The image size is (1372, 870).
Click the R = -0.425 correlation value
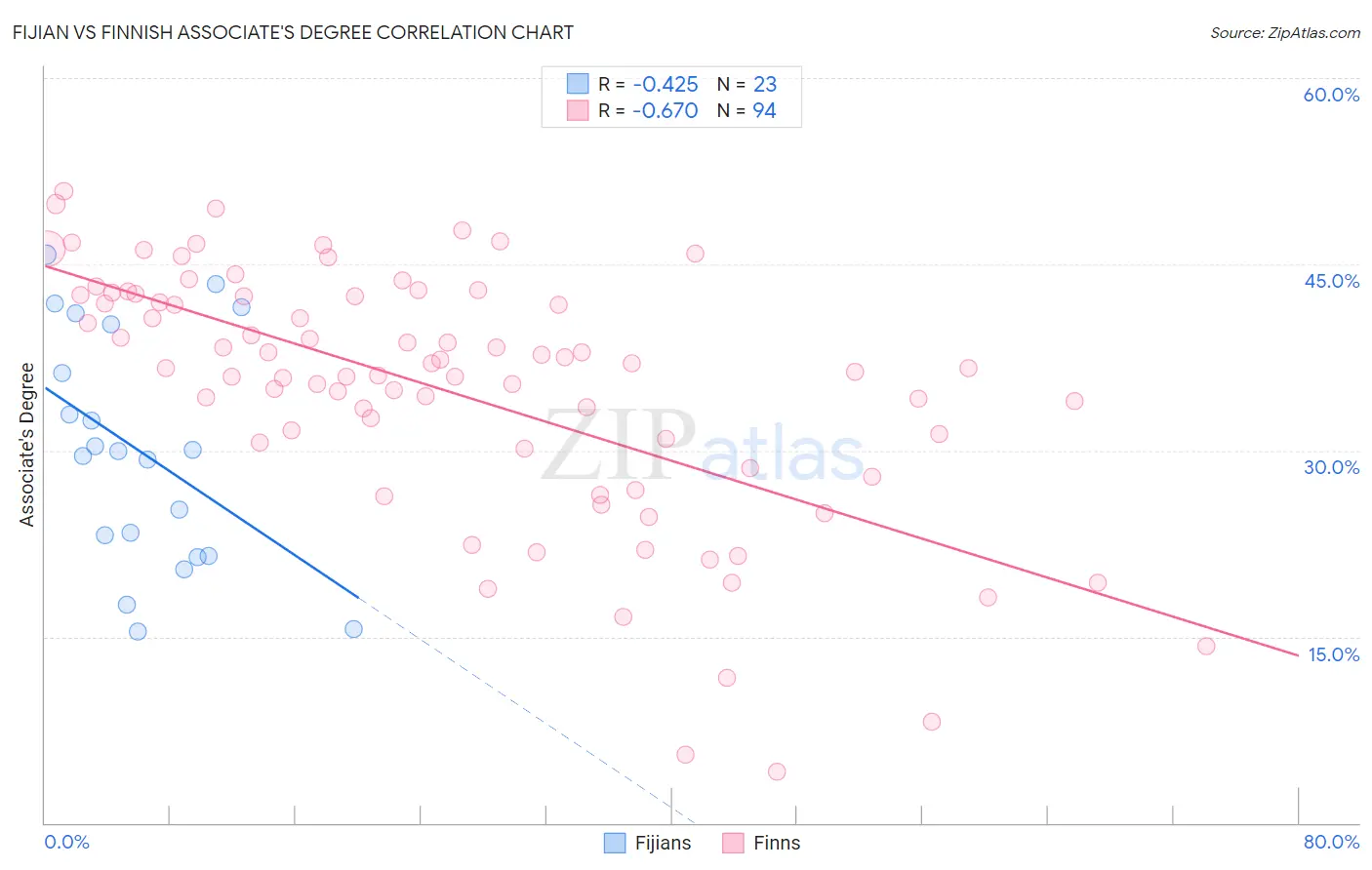tap(648, 84)
